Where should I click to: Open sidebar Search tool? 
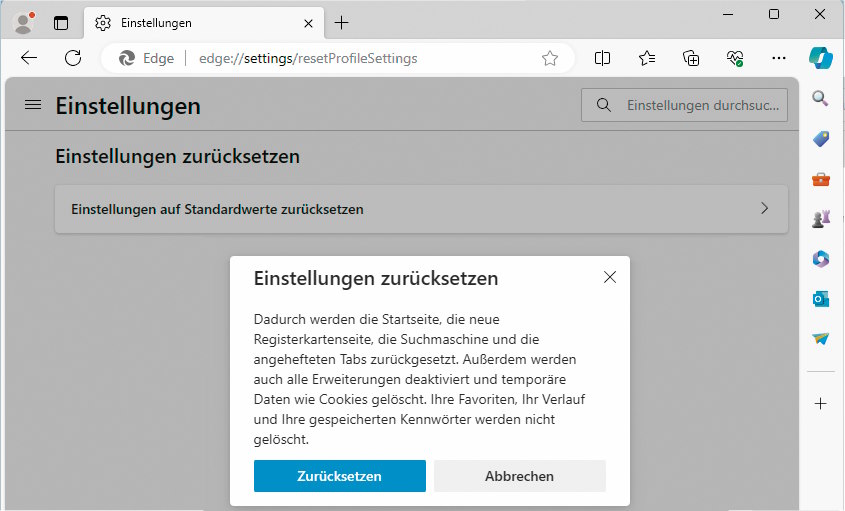[821, 98]
